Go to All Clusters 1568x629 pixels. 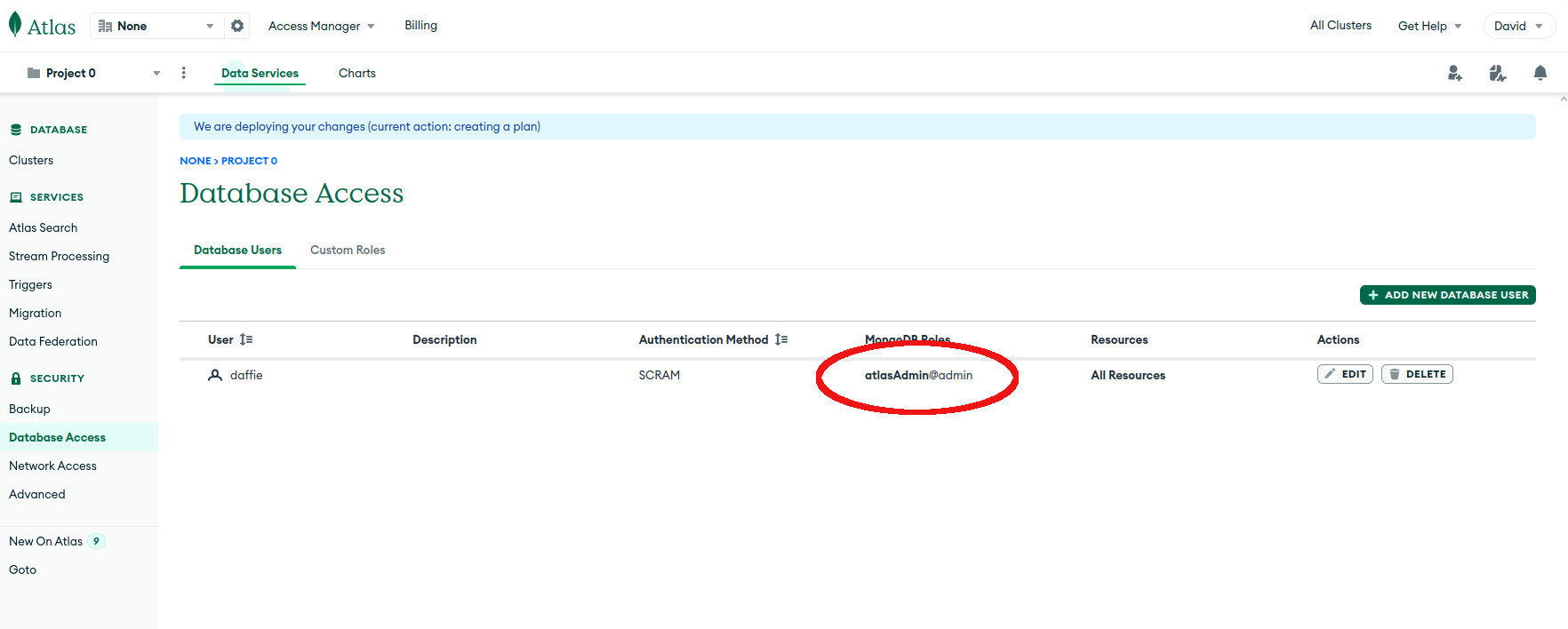point(1340,26)
